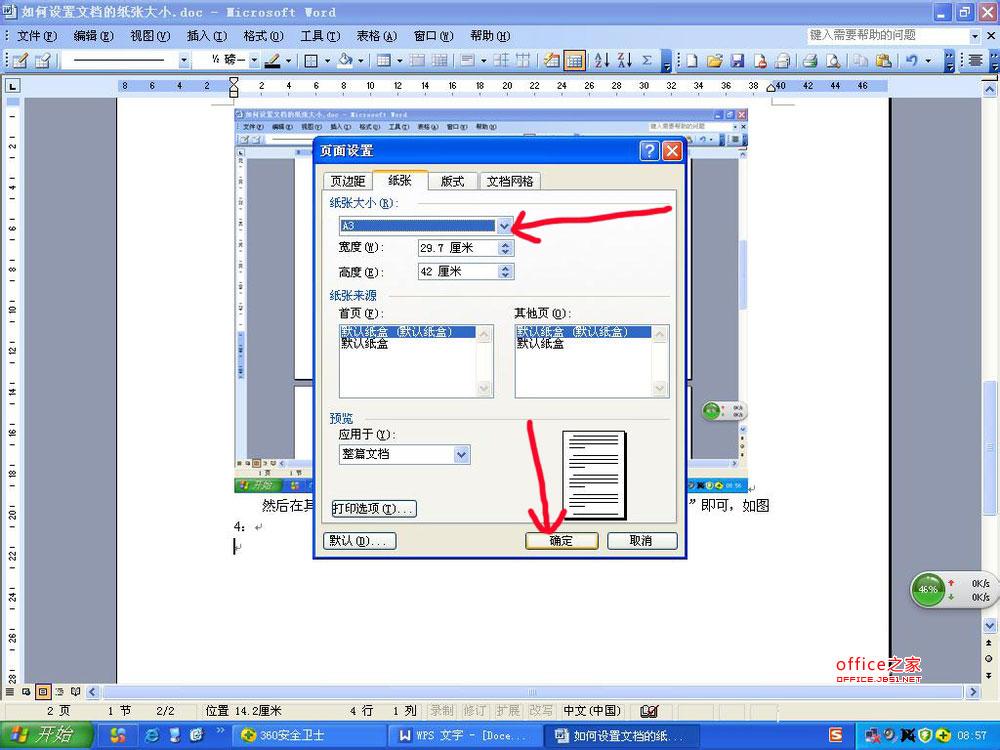Open the 表格(A) menu

[x=376, y=36]
